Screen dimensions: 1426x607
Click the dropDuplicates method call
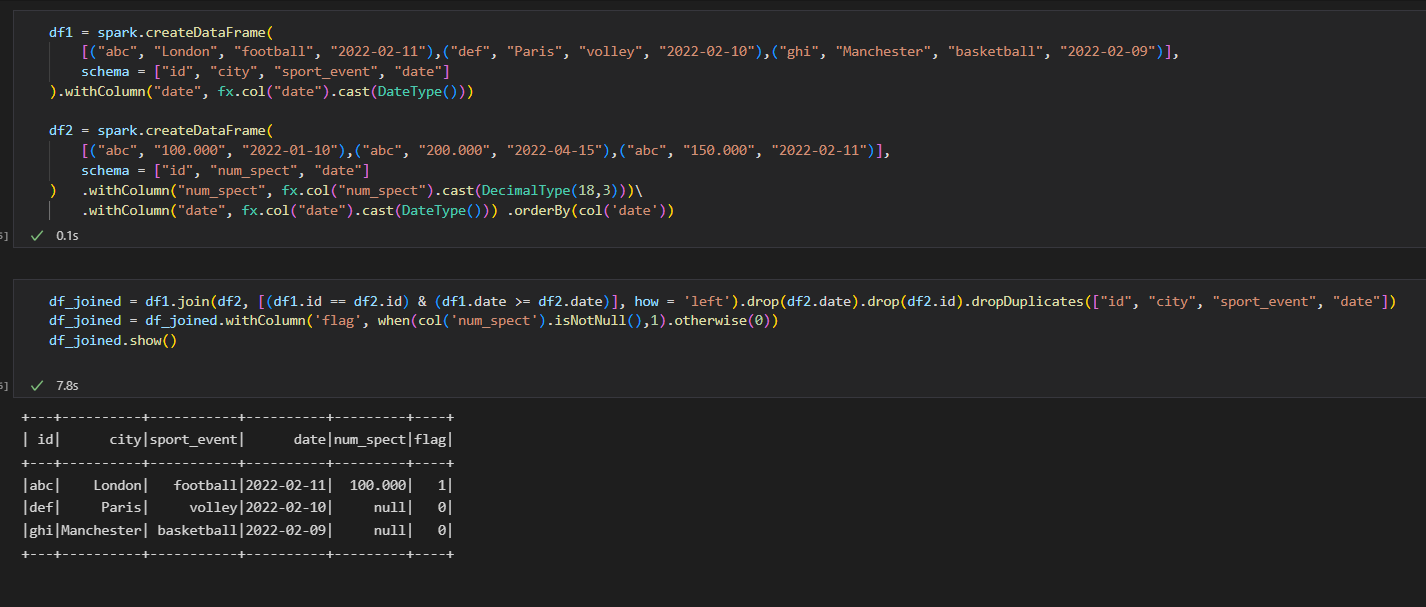(x=1030, y=301)
